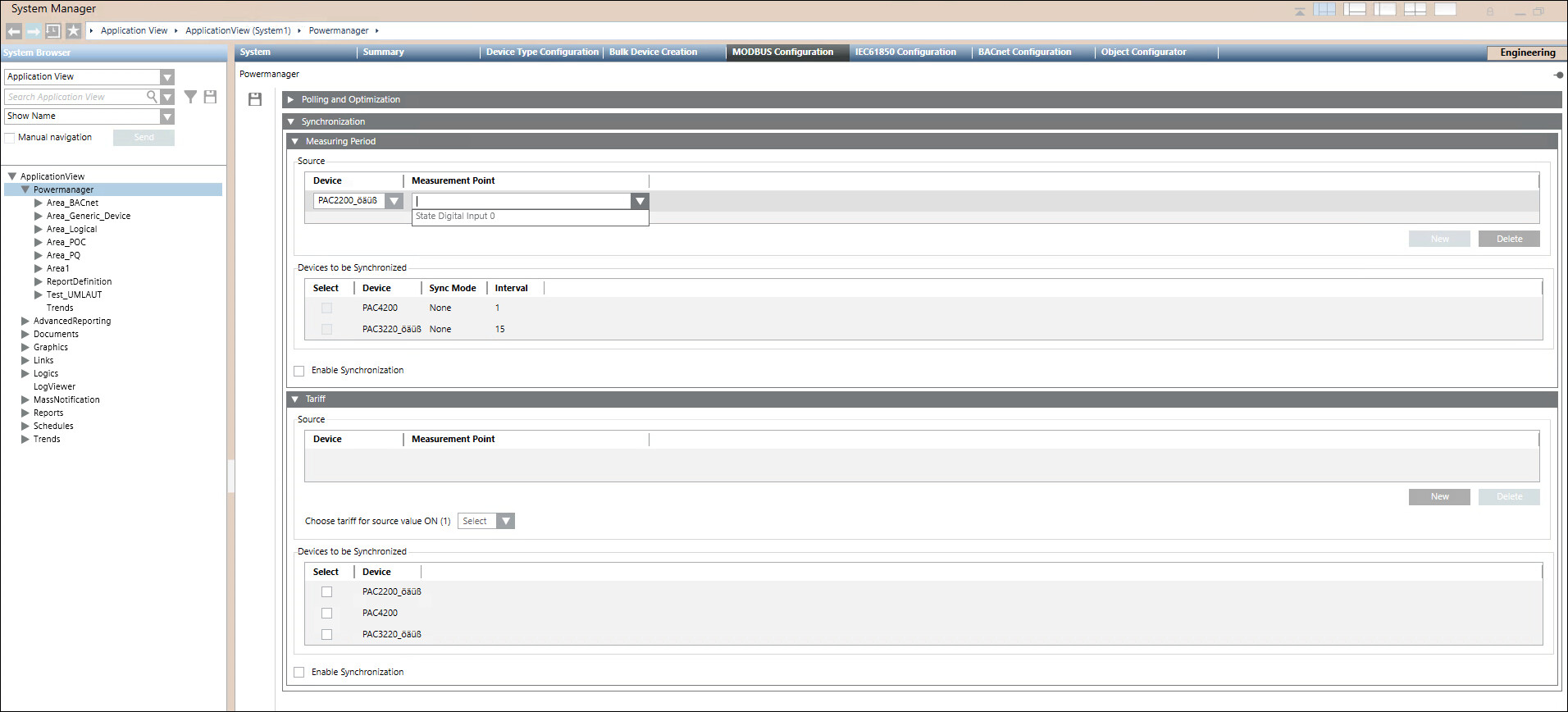
Task: Open the PAC2200 device dropdown
Action: coord(394,201)
